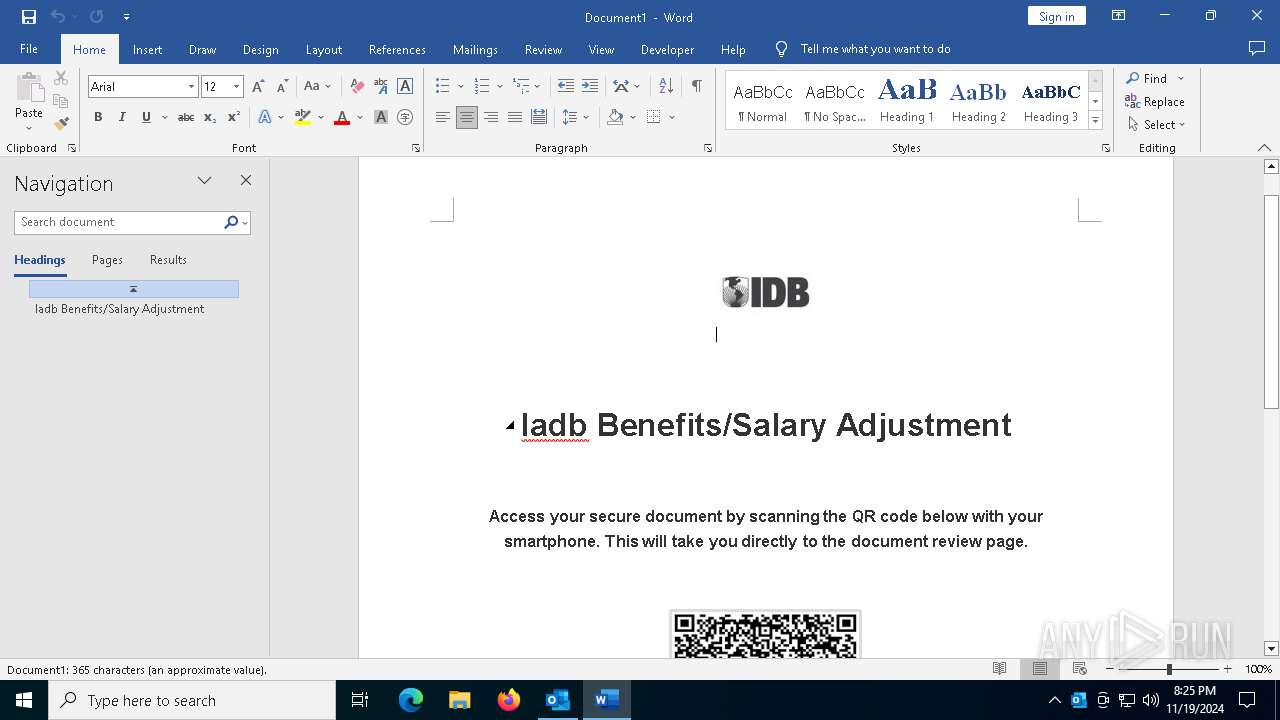Clear all formatting with the eraser icon
This screenshot has width=1280, height=720.
pyautogui.click(x=357, y=87)
